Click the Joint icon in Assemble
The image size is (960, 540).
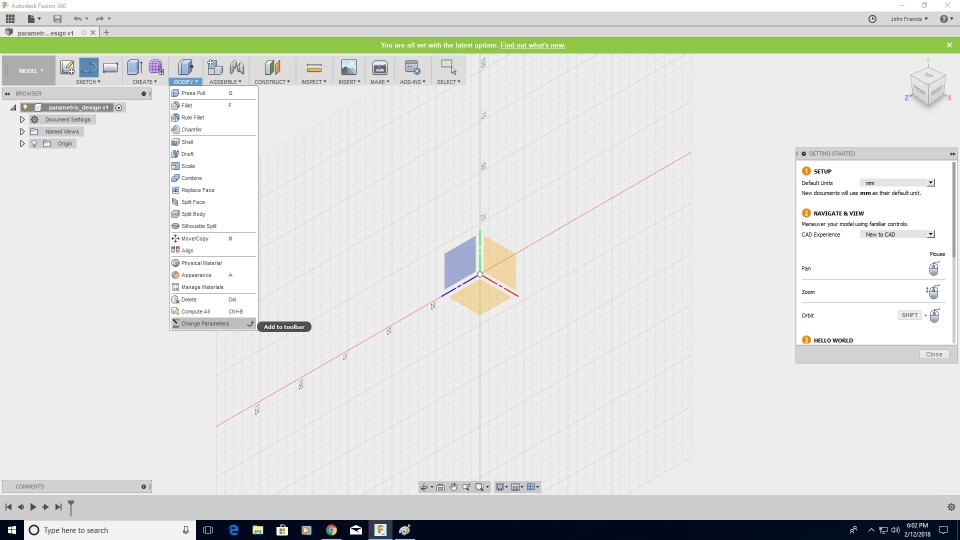(x=237, y=67)
